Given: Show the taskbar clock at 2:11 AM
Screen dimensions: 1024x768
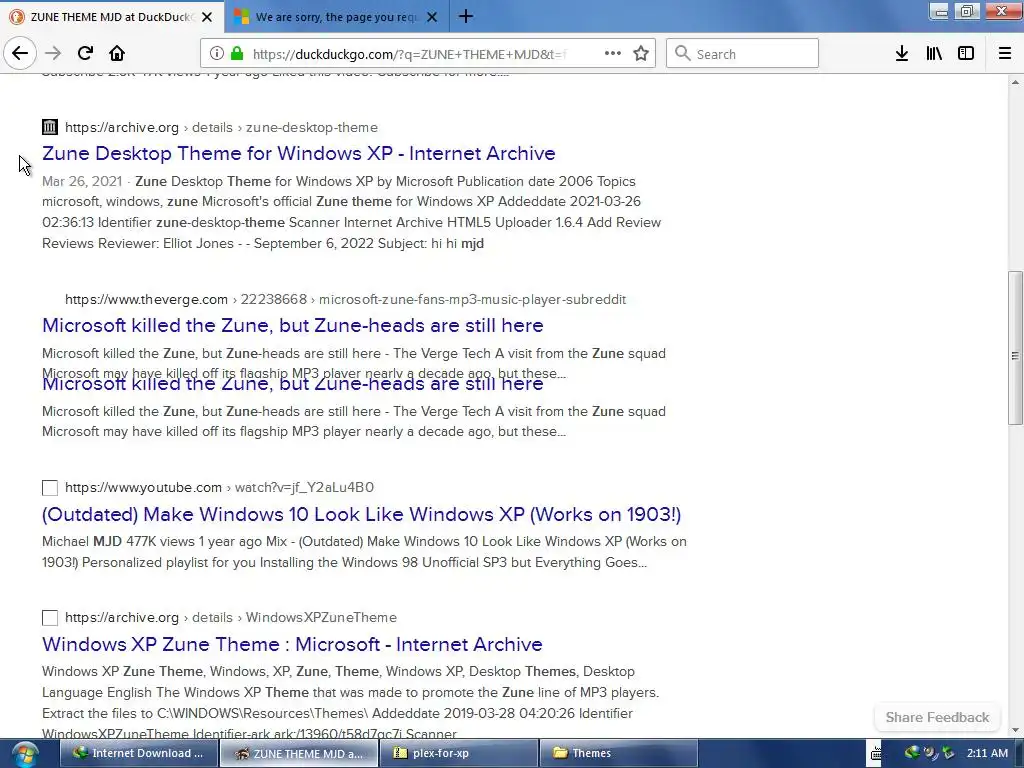Looking at the screenshot, I should pos(987,753).
